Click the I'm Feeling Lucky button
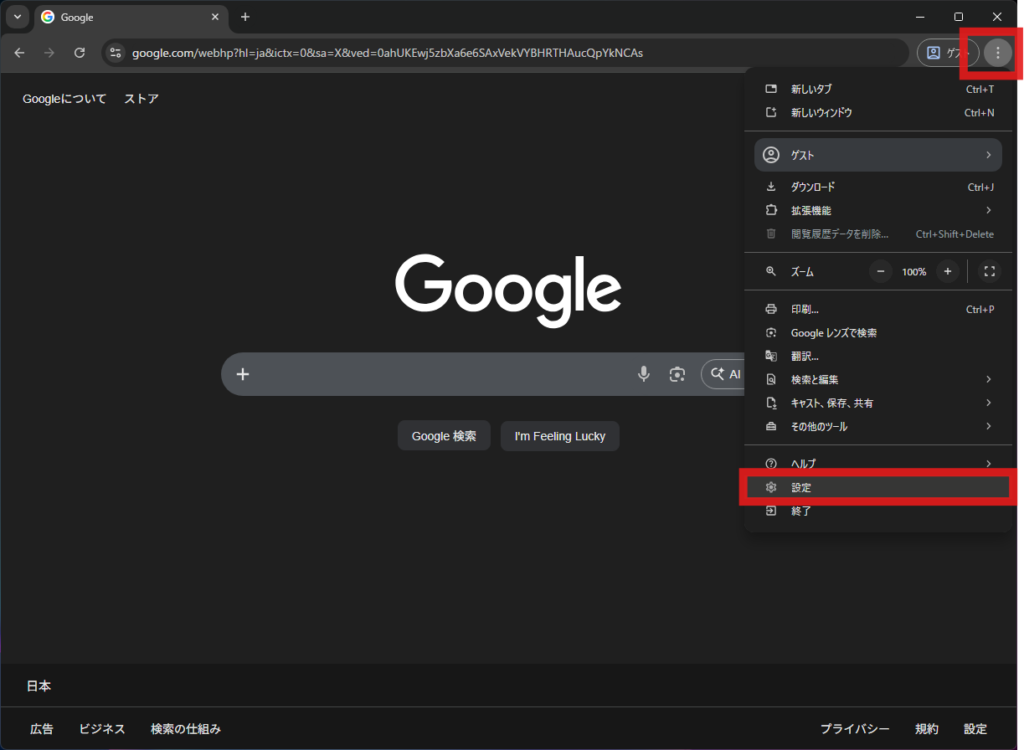 560,436
